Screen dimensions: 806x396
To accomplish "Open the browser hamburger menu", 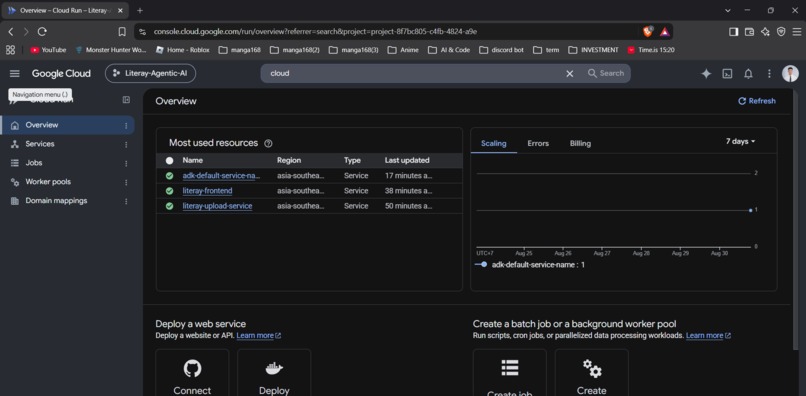I will point(797,32).
